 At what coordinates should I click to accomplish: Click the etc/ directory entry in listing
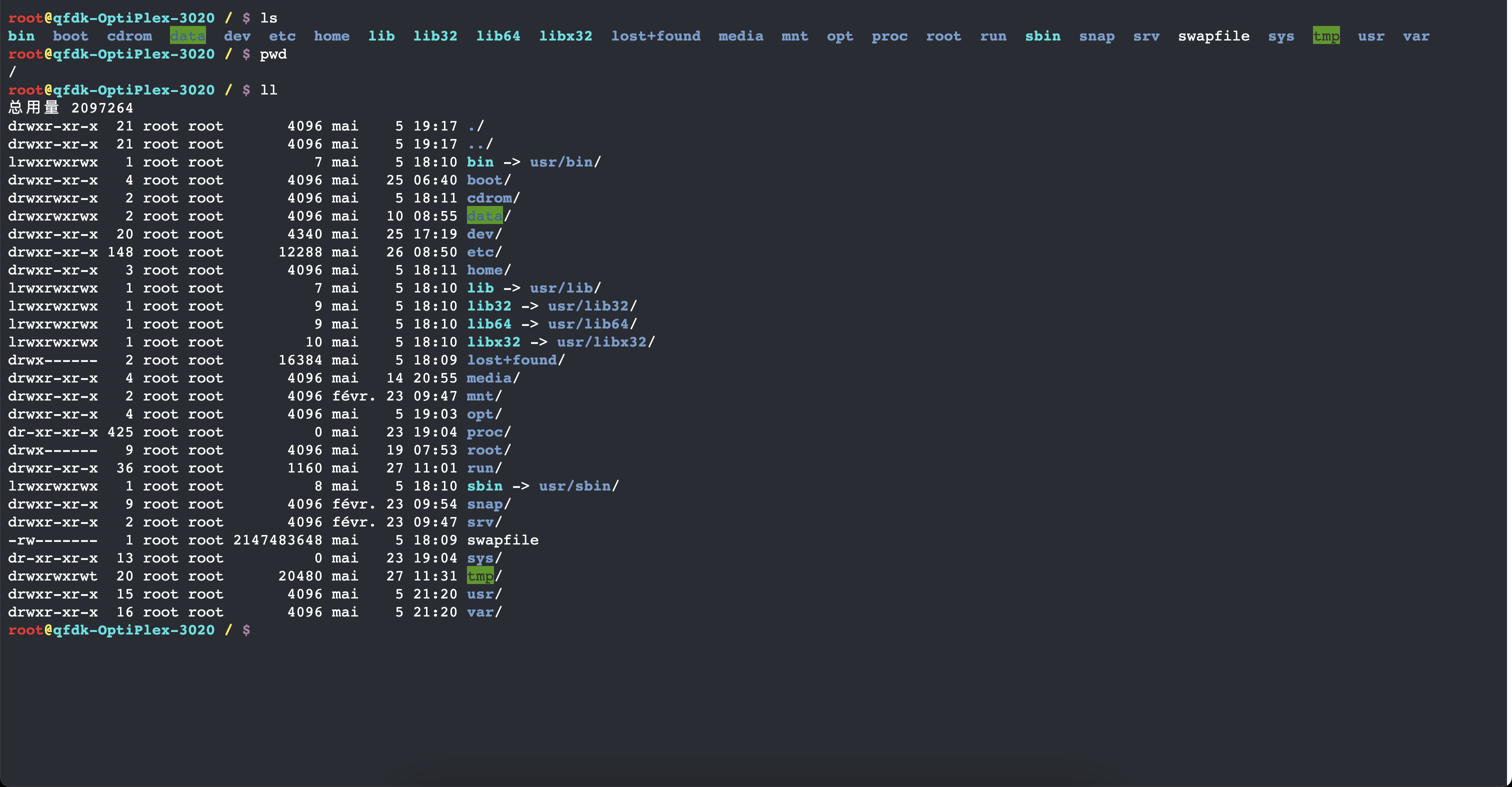tap(480, 252)
